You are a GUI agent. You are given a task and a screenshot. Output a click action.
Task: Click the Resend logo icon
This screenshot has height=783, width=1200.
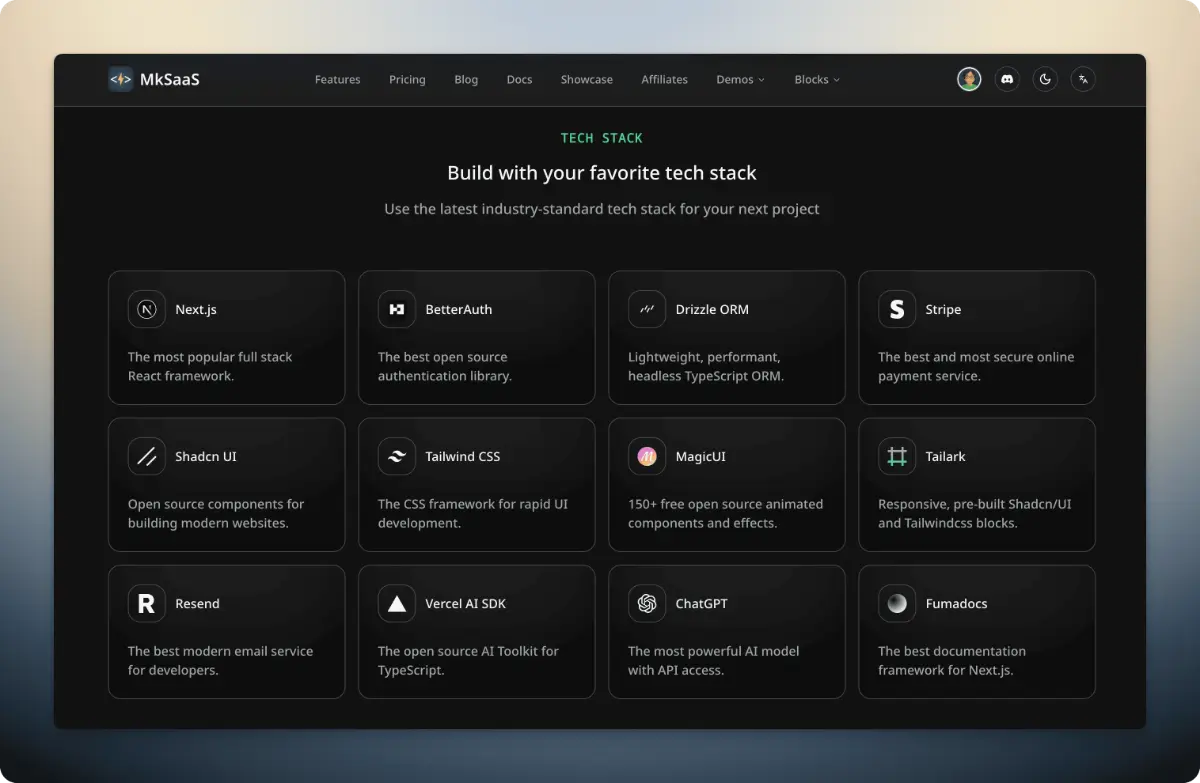point(147,603)
